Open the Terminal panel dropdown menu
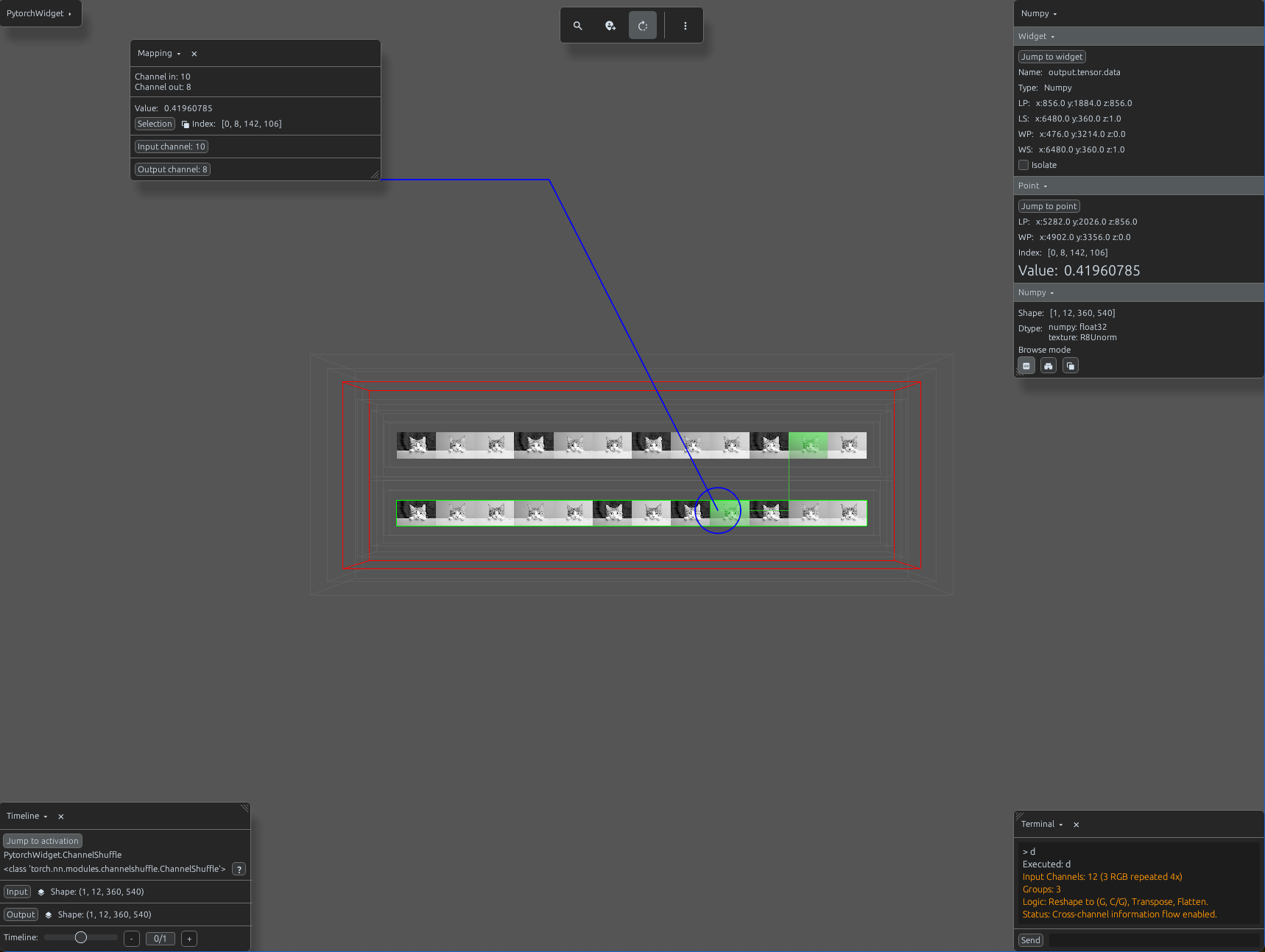The width and height of the screenshot is (1265, 952). pyautogui.click(x=1042, y=825)
